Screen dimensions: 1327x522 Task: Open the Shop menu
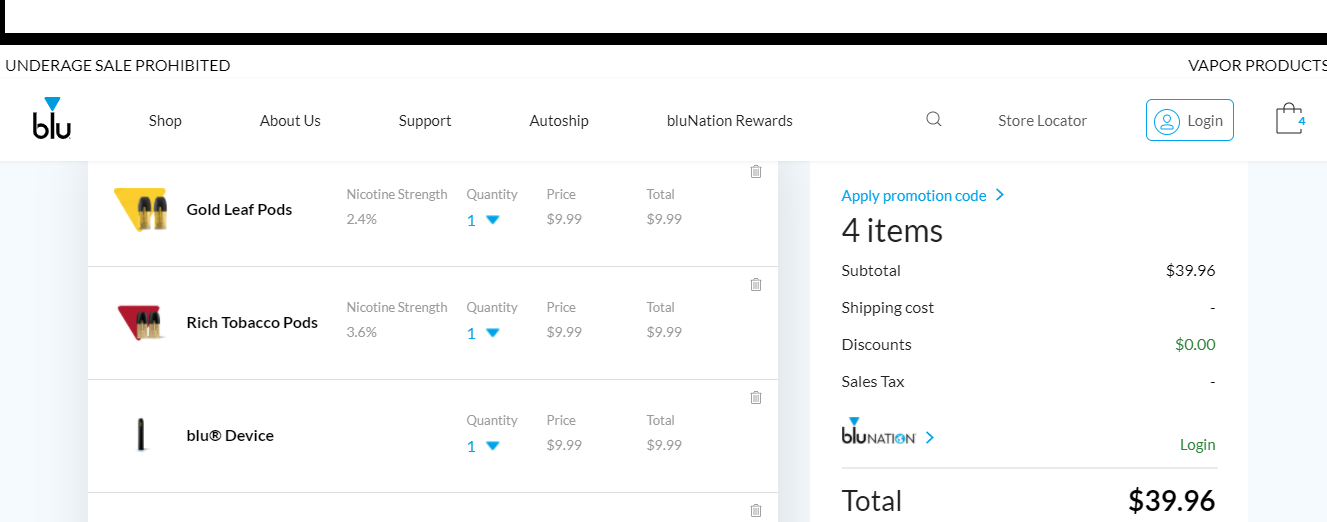click(x=165, y=121)
